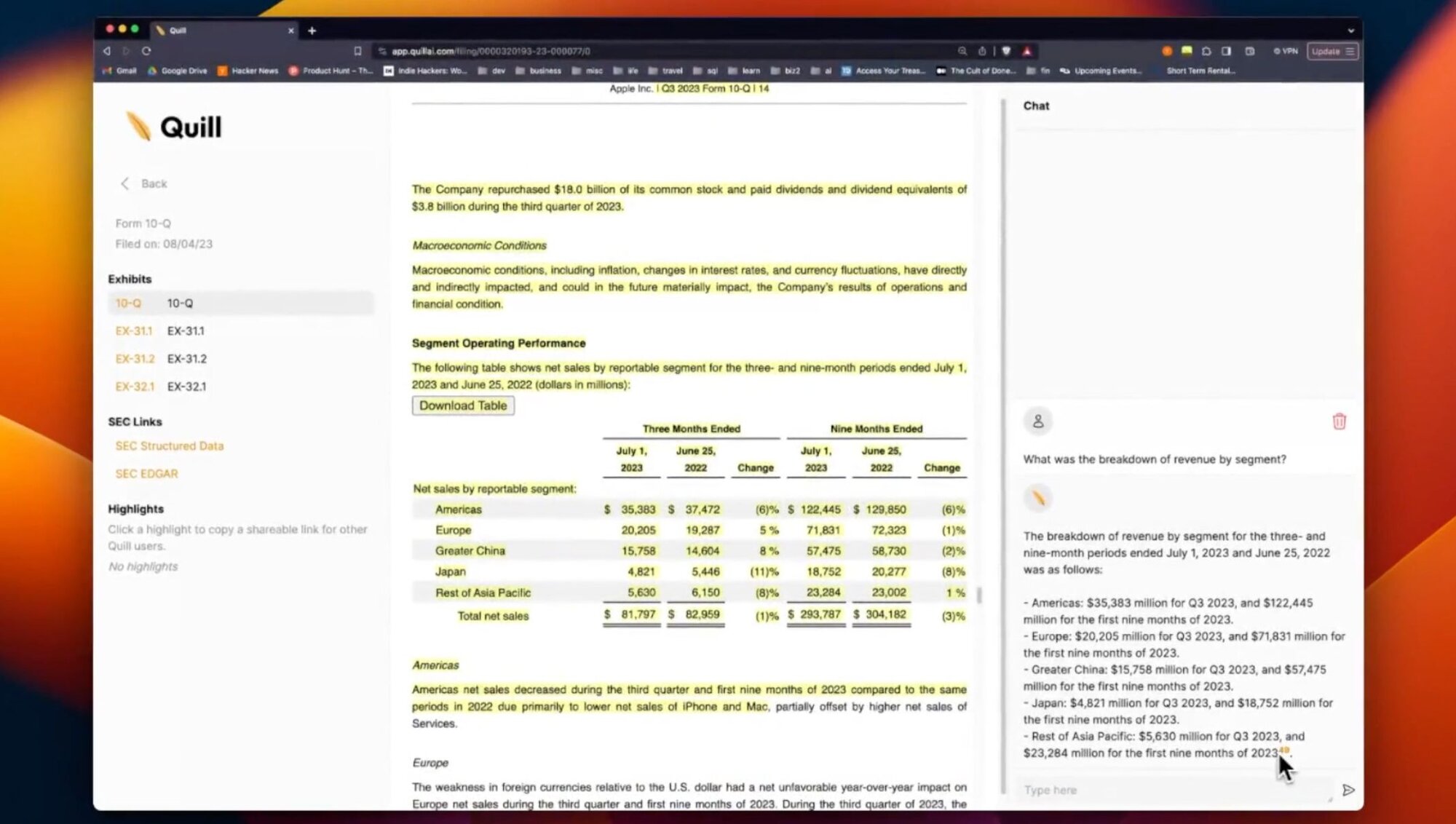
Task: Delete the chat using the trash icon
Action: pyautogui.click(x=1338, y=421)
